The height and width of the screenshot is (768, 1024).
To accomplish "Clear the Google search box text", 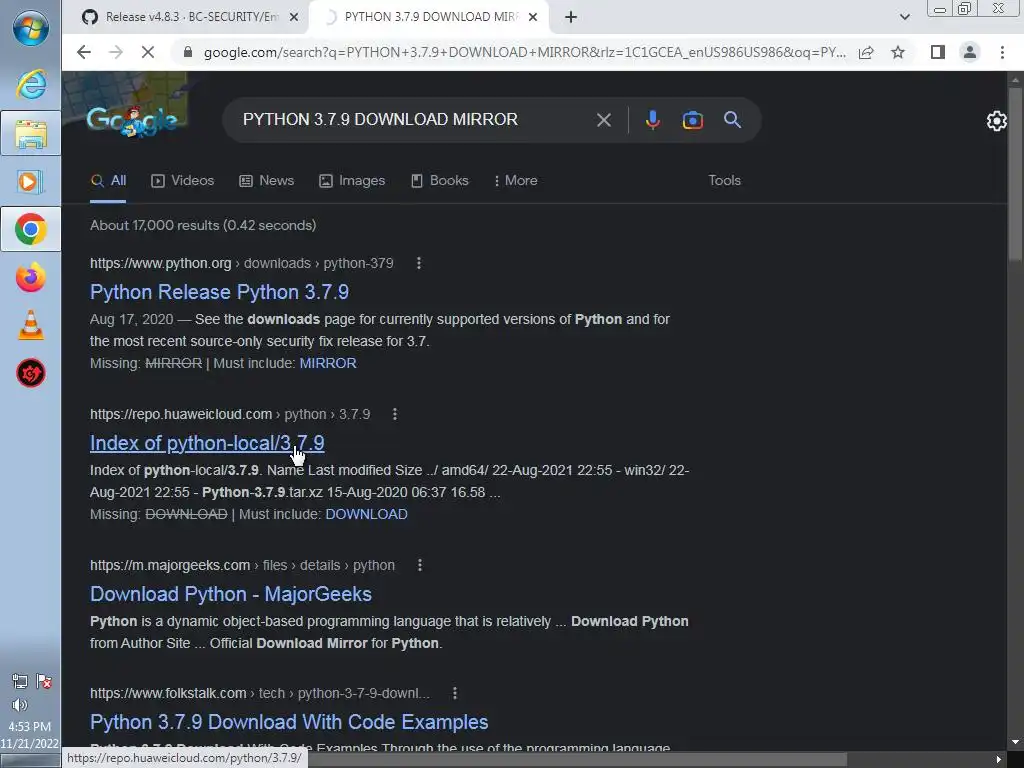I will coord(603,120).
